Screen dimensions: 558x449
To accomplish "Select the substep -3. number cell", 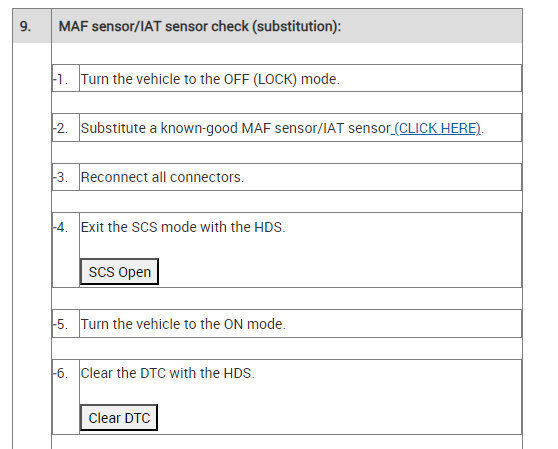I will pos(66,177).
